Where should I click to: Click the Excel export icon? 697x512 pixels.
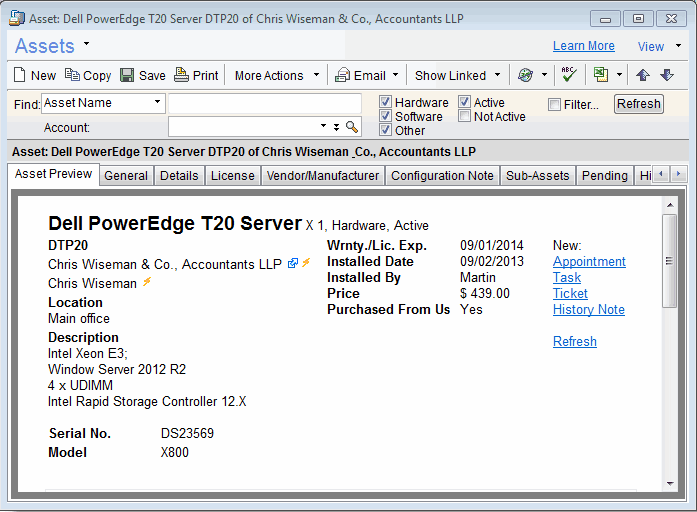tap(601, 75)
